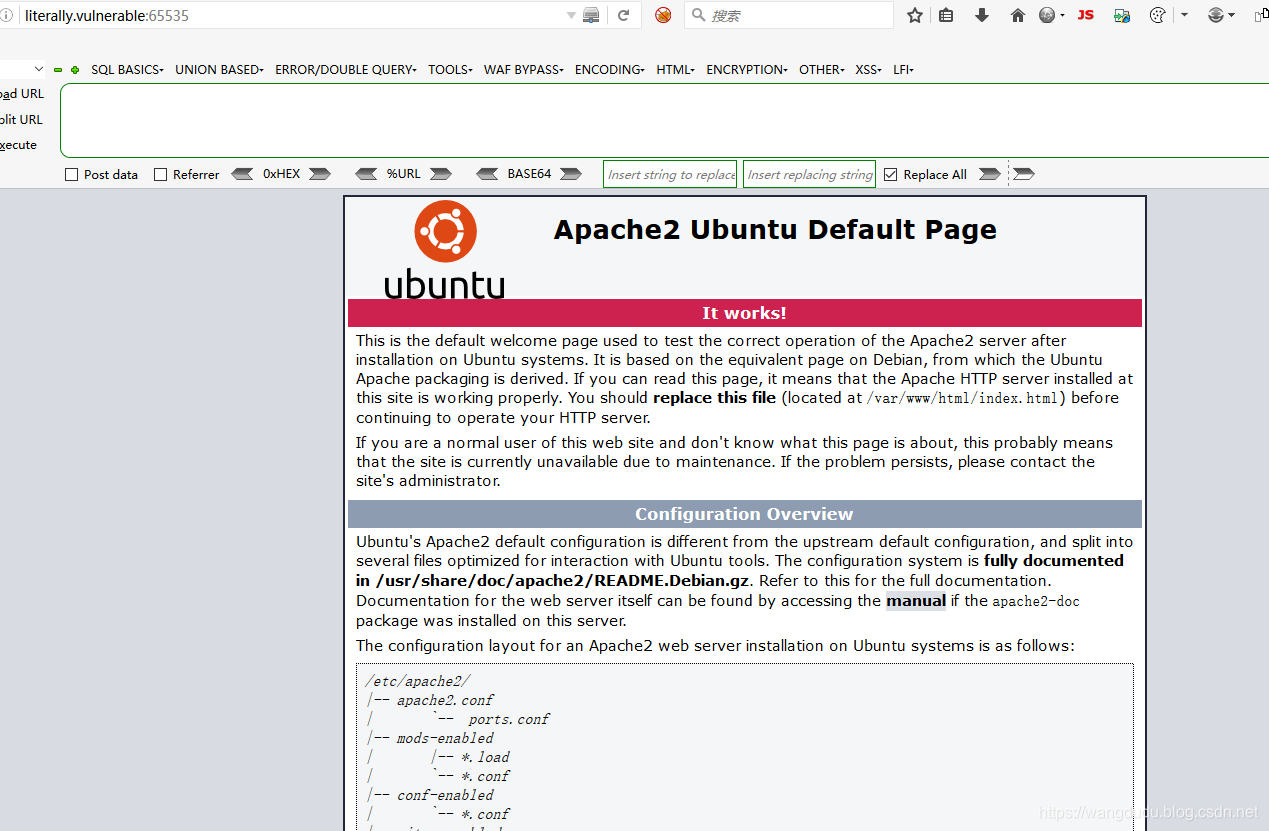Click the 'It works!' banner heading
The image size is (1269, 831).
tap(745, 313)
